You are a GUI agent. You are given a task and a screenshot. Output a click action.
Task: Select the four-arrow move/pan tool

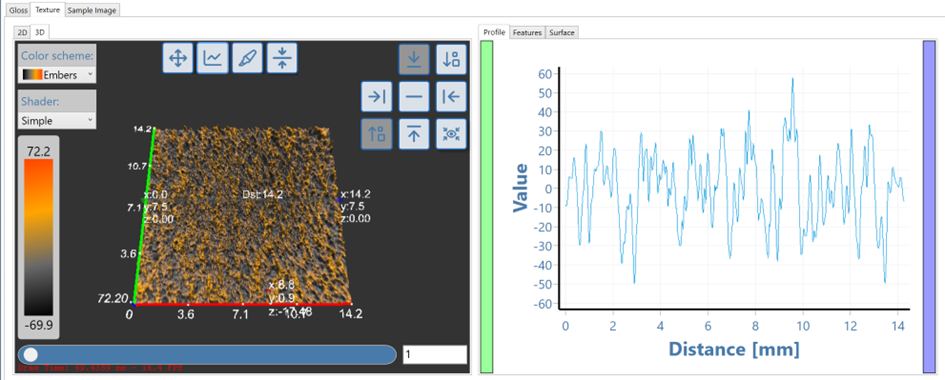[177, 58]
